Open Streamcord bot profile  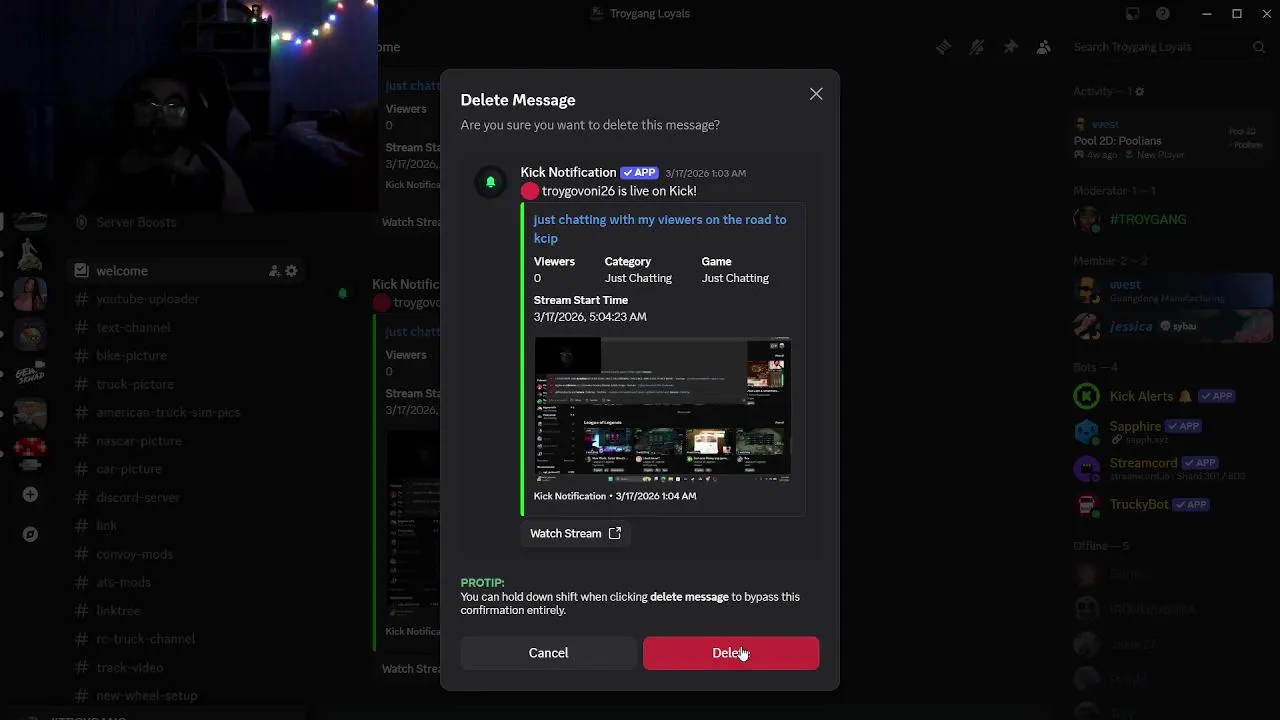[x=1171, y=468]
